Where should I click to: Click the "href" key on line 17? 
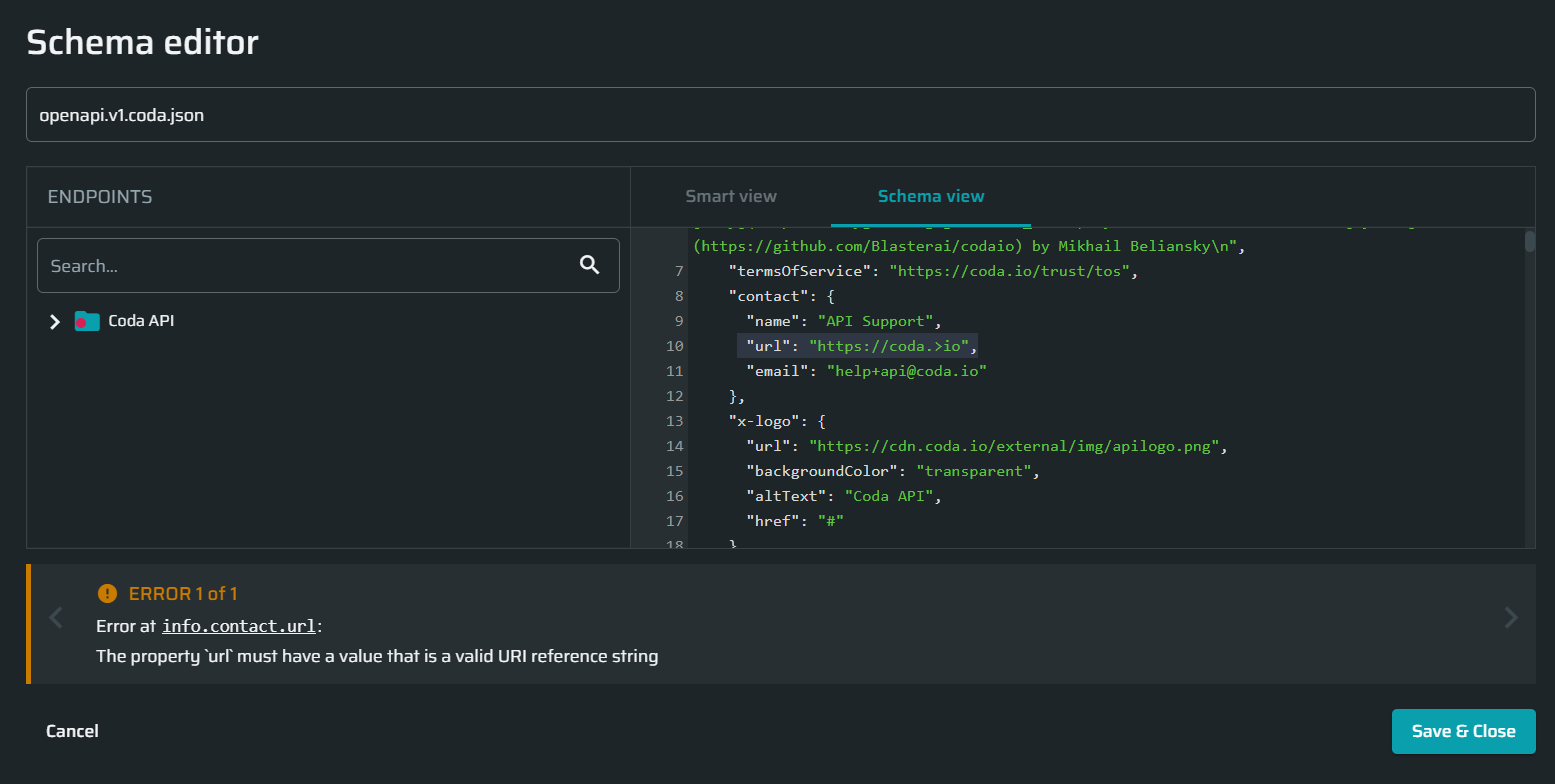pyautogui.click(x=773, y=521)
